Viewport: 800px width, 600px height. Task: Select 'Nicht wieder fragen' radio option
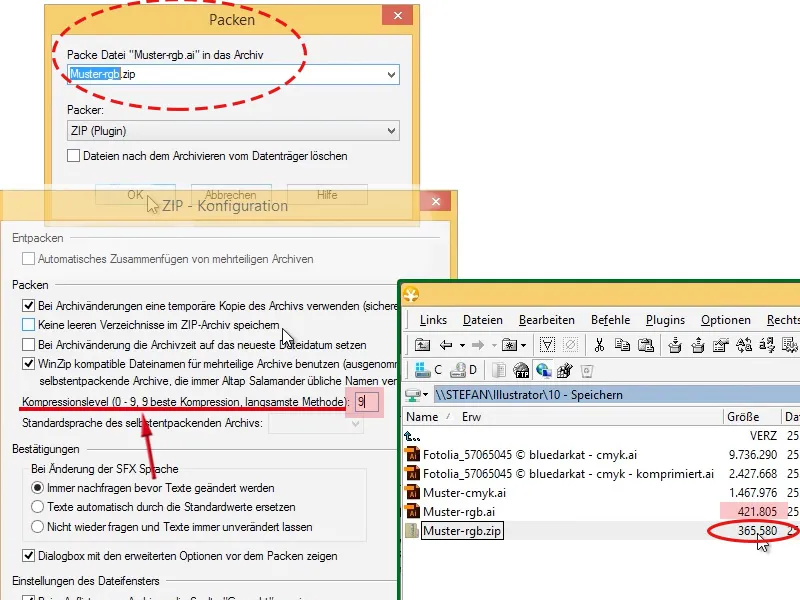37,527
